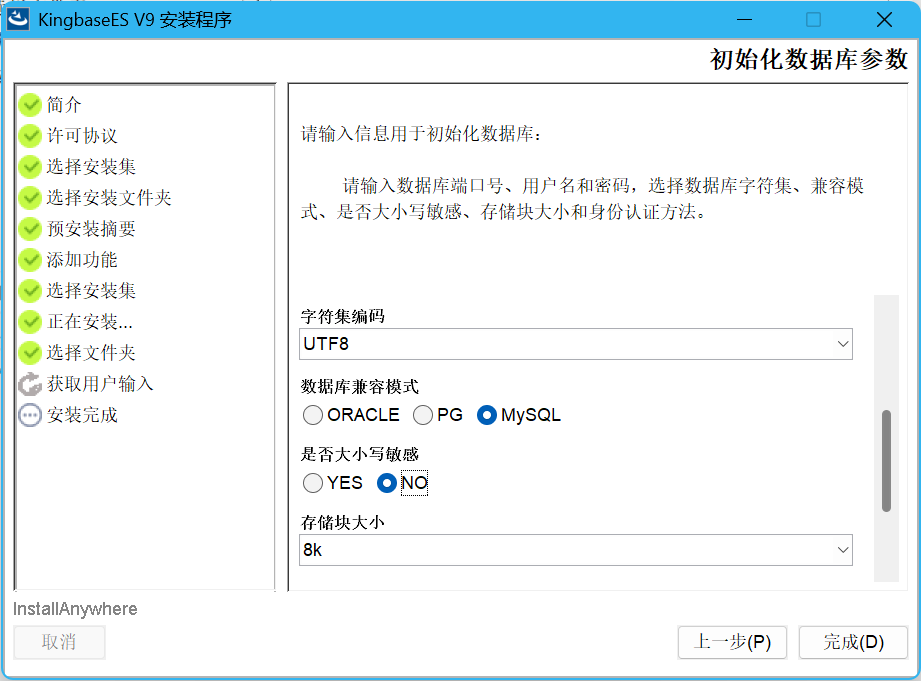
Task: Click the green checkmark beside 选择安装文件夹
Action: click(x=30, y=198)
